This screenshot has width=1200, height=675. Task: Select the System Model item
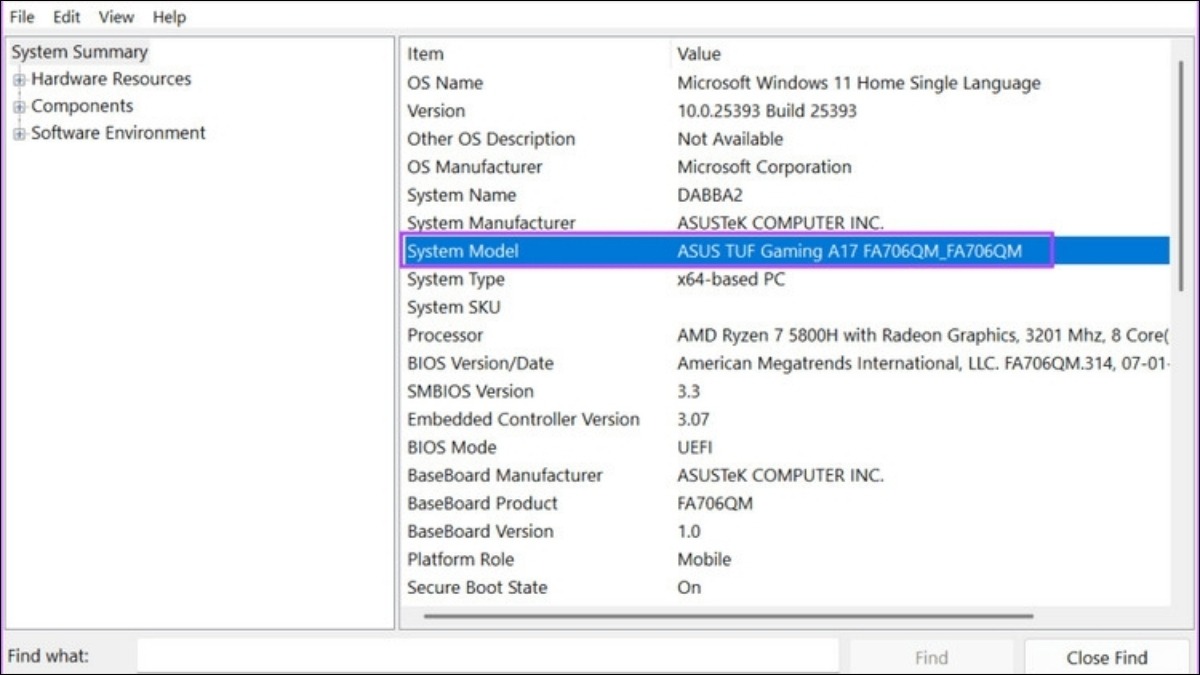tap(463, 251)
